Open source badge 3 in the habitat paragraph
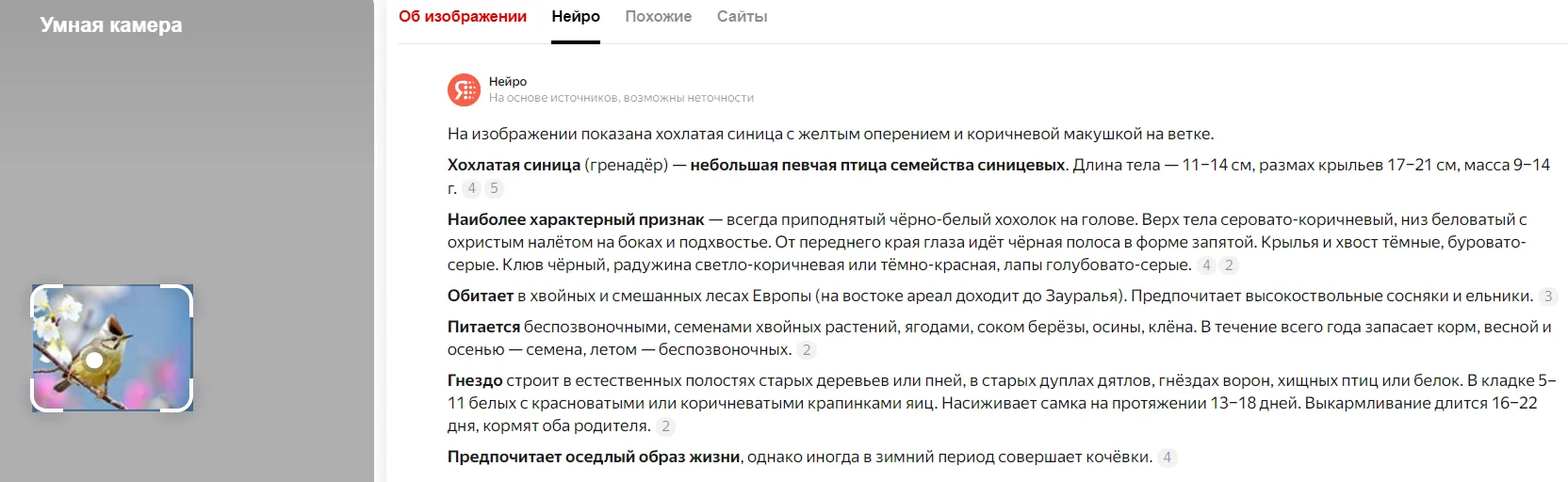1568x482 pixels. pyautogui.click(x=1547, y=297)
